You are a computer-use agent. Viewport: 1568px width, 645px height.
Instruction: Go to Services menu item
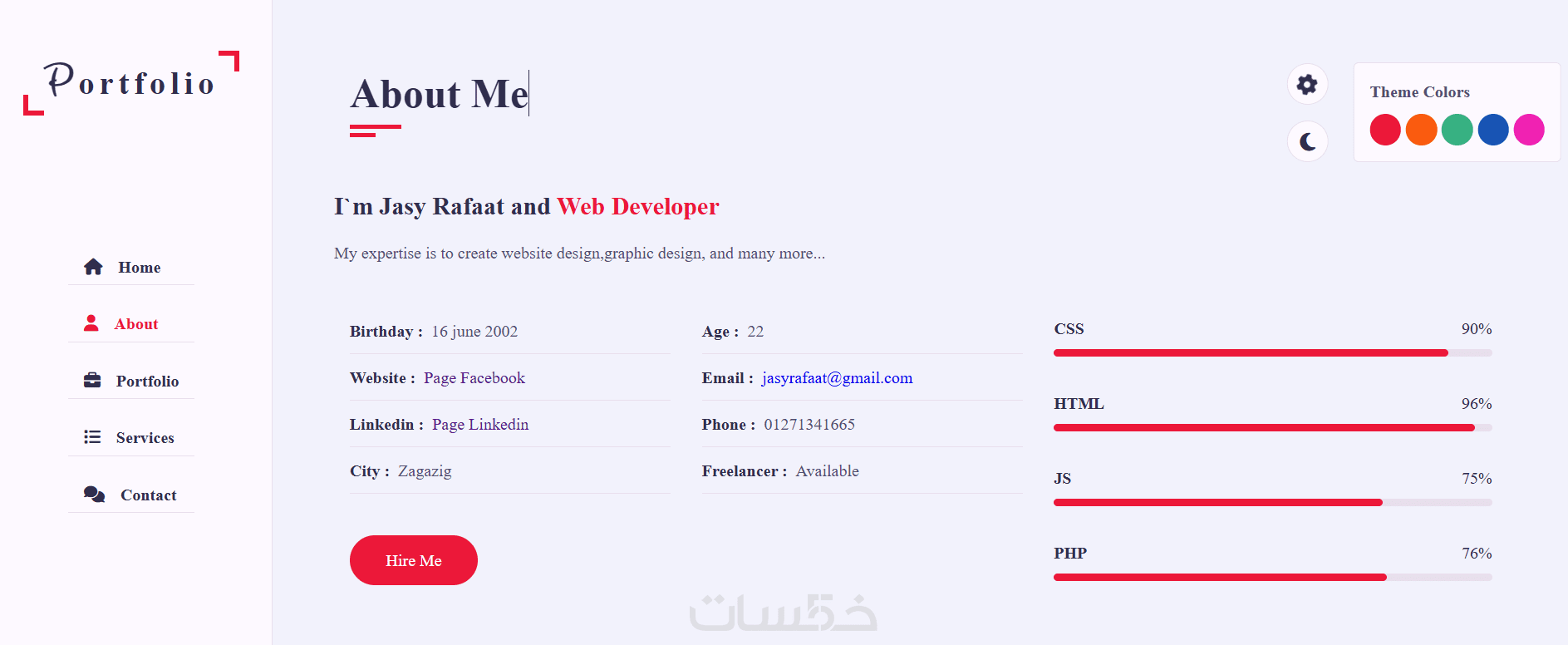[x=145, y=438]
